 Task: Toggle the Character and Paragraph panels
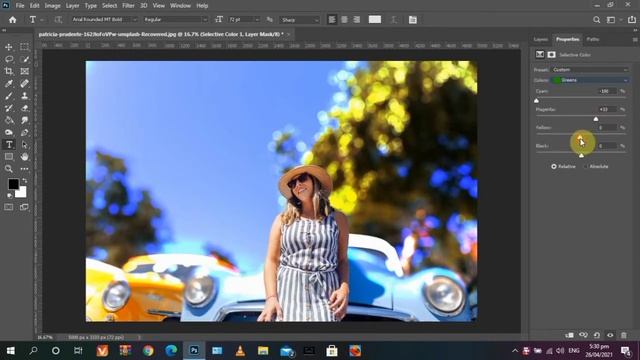tap(413, 20)
